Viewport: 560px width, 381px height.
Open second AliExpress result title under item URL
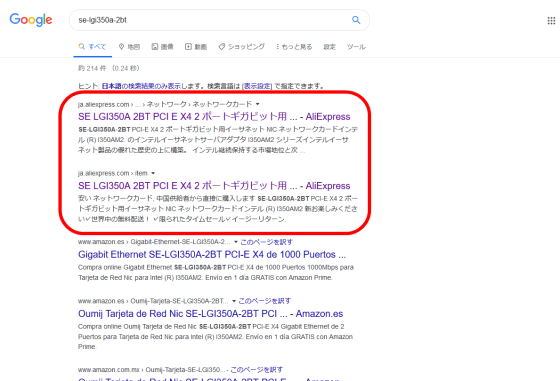point(214,186)
